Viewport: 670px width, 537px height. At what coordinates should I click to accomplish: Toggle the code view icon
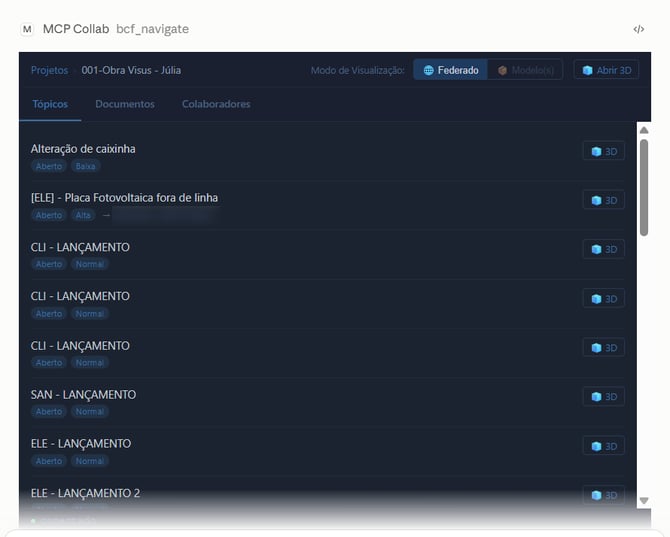(638, 29)
